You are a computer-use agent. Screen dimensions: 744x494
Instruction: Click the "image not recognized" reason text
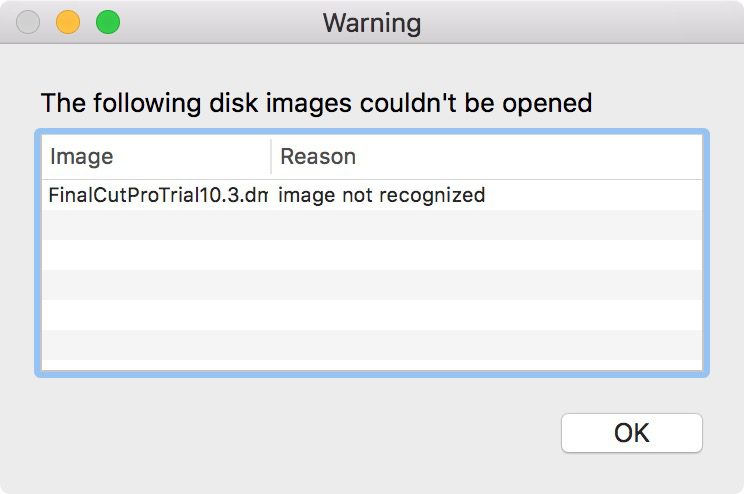[x=382, y=195]
